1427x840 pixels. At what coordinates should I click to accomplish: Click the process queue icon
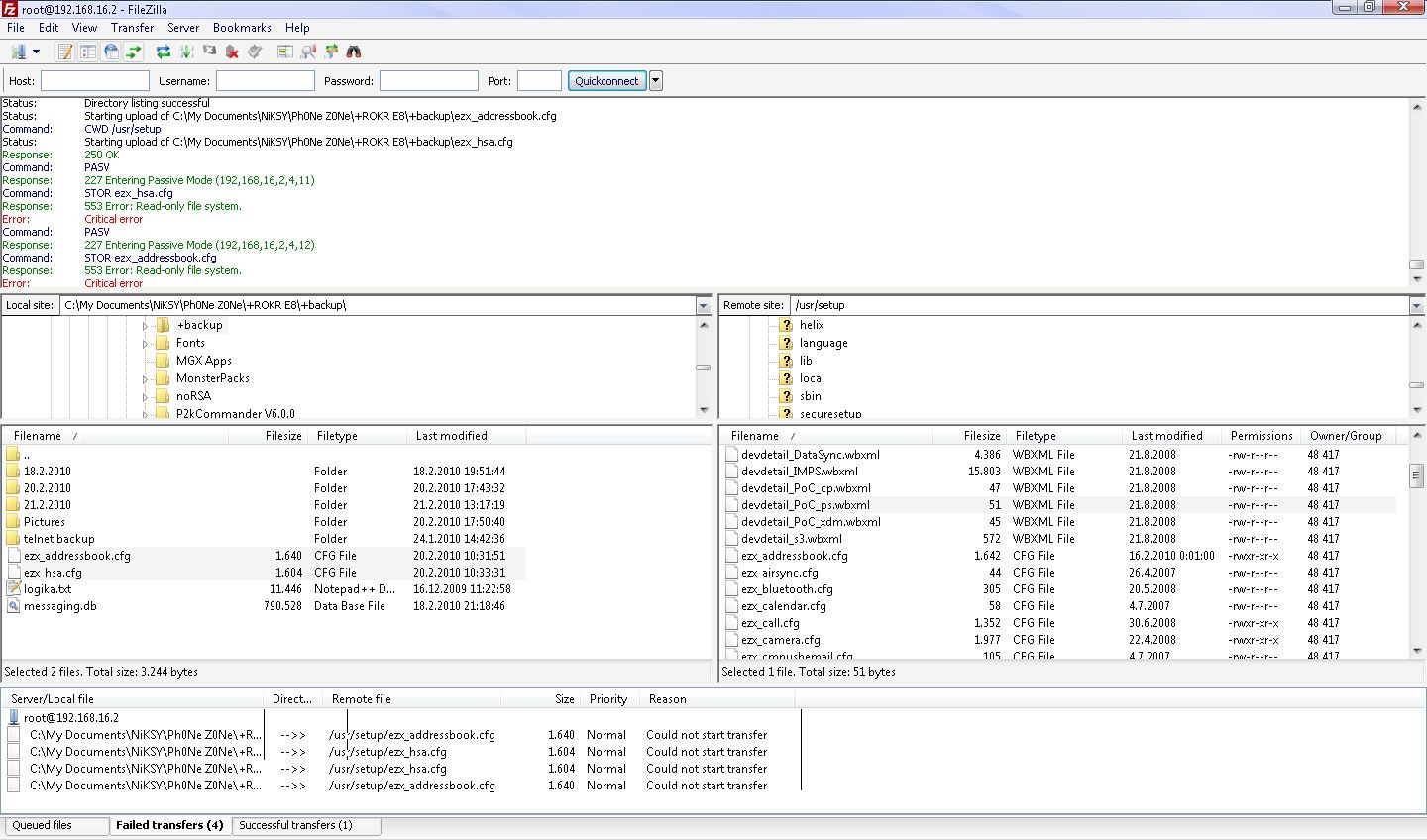tap(186, 52)
